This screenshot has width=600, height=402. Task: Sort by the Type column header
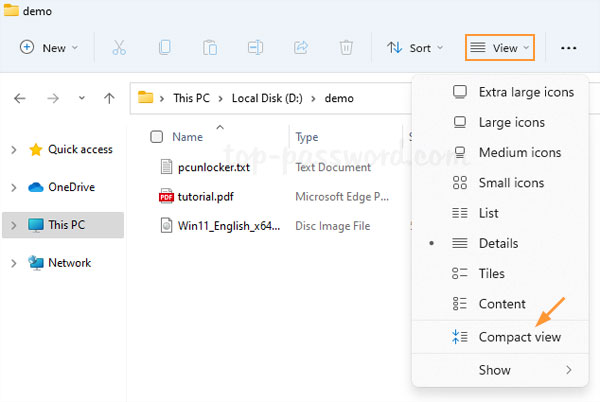coord(307,137)
